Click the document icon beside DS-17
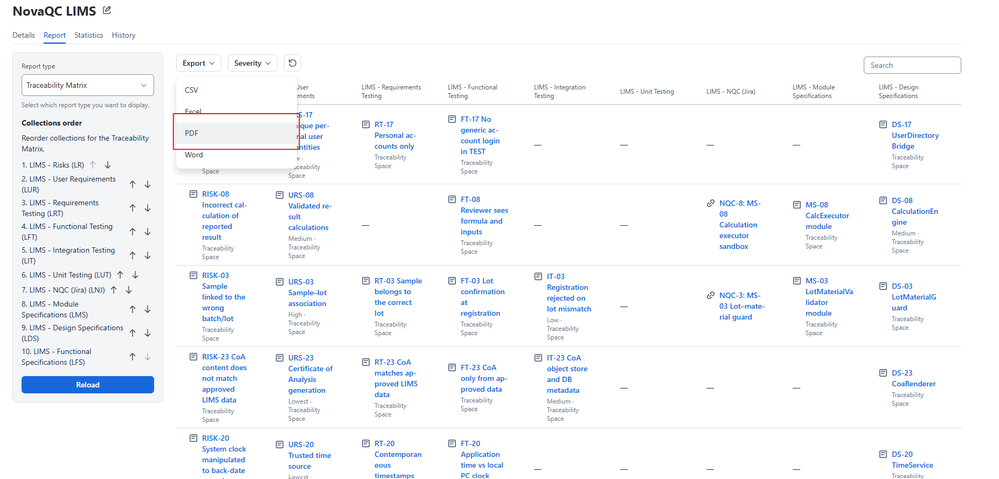The height and width of the screenshot is (479, 999). click(x=882, y=124)
